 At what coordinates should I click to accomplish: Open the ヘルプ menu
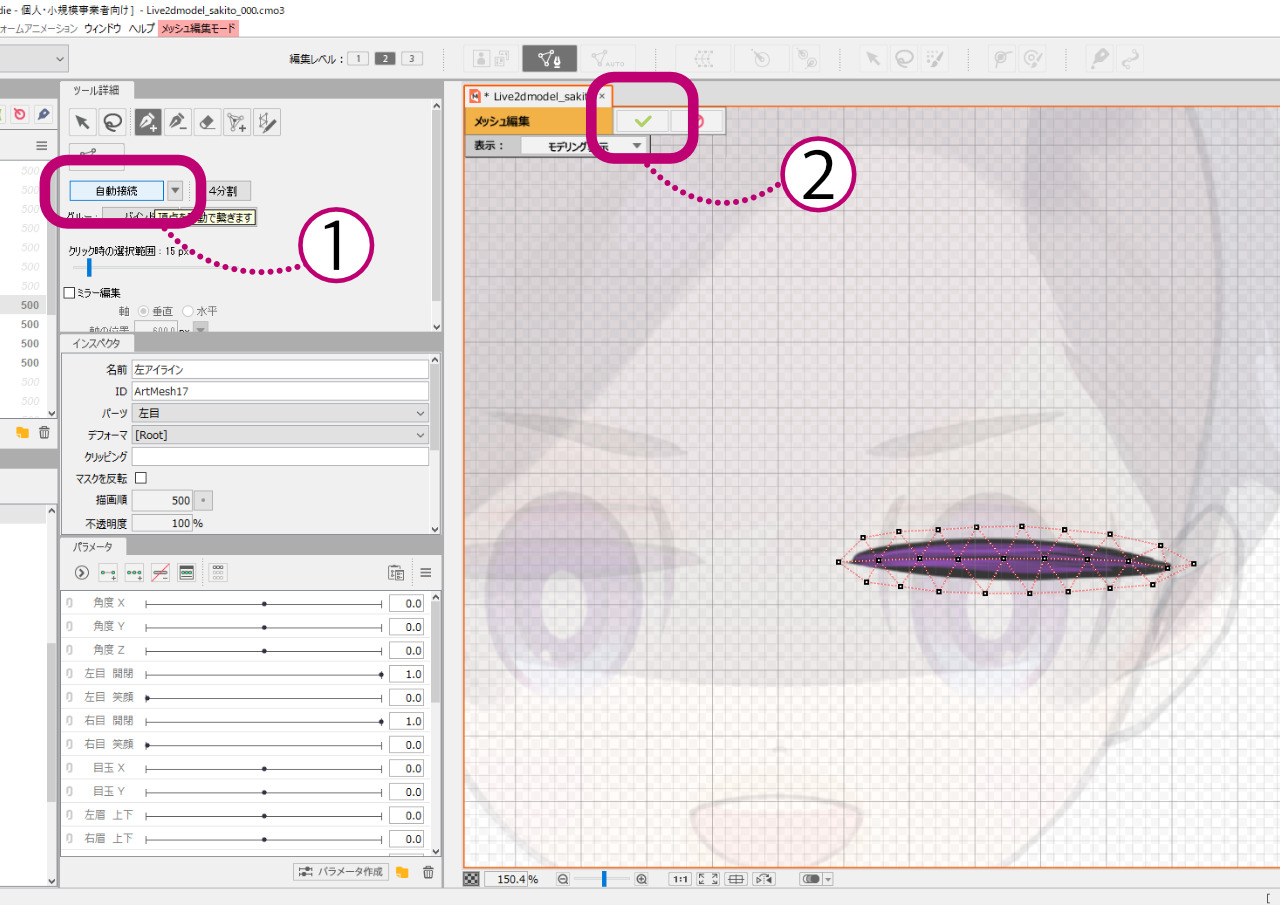tap(142, 28)
